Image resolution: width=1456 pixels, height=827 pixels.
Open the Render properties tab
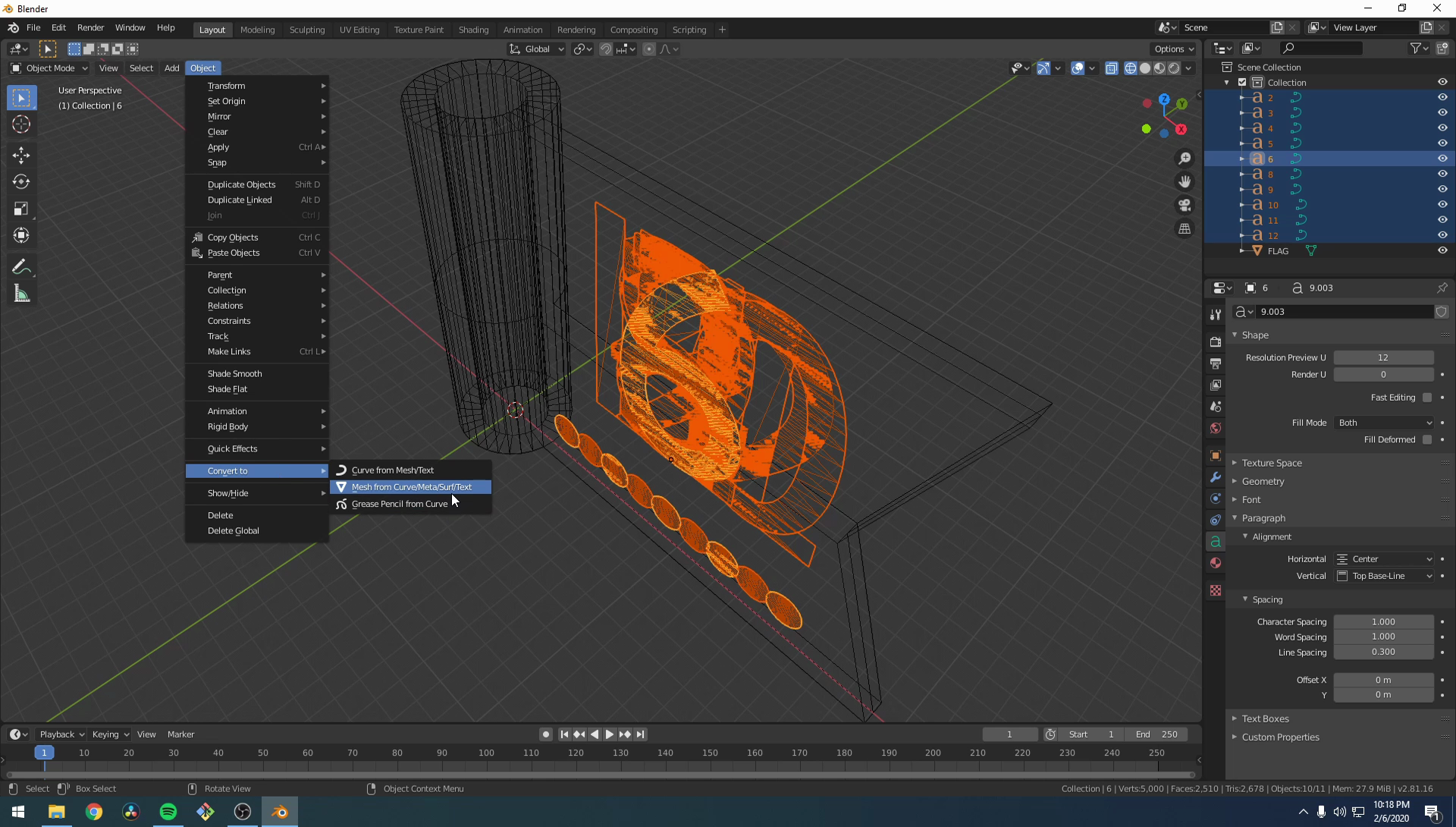(1216, 342)
